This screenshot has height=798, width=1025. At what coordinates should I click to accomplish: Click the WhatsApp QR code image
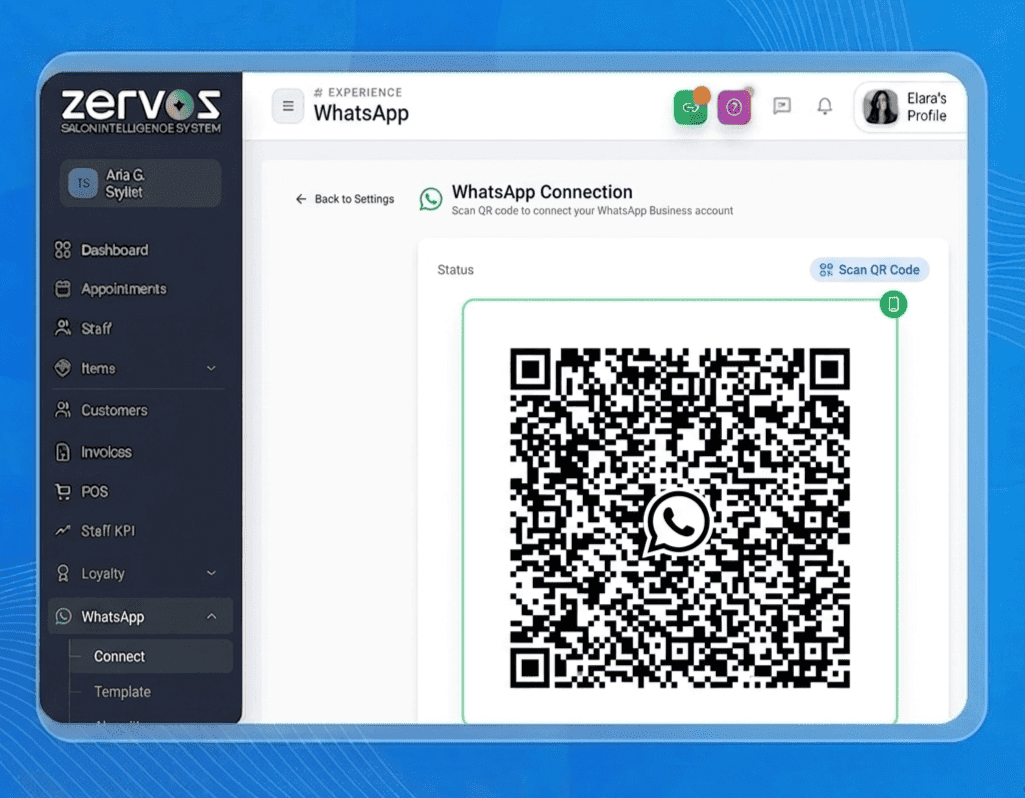680,518
